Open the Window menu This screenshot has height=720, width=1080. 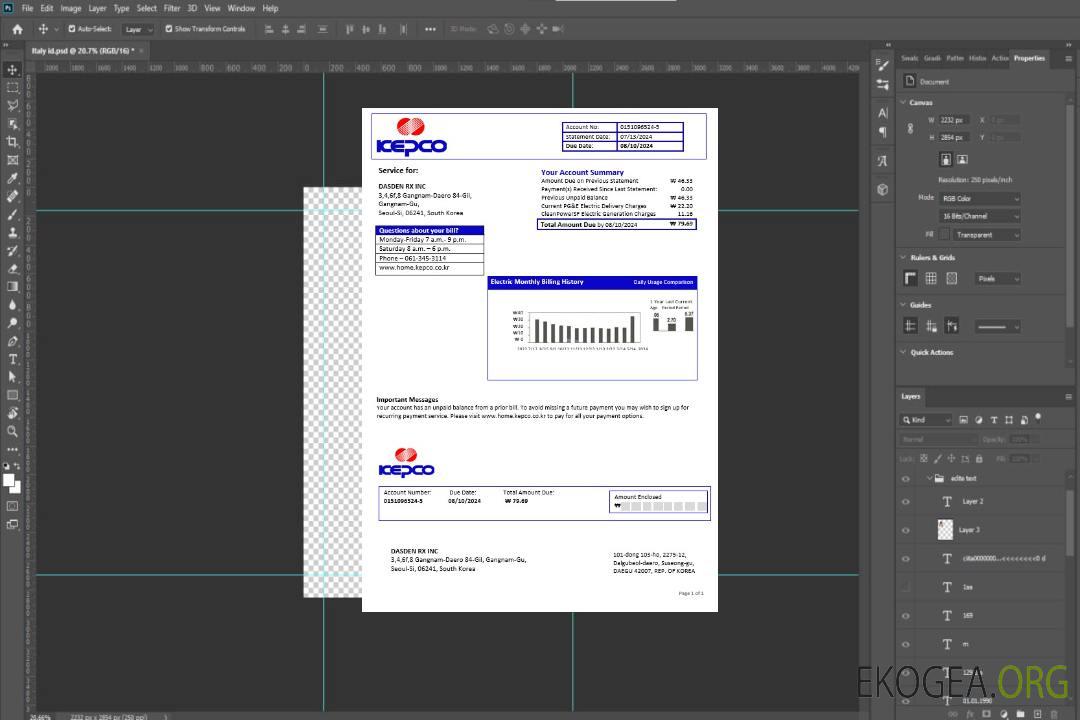(x=241, y=8)
